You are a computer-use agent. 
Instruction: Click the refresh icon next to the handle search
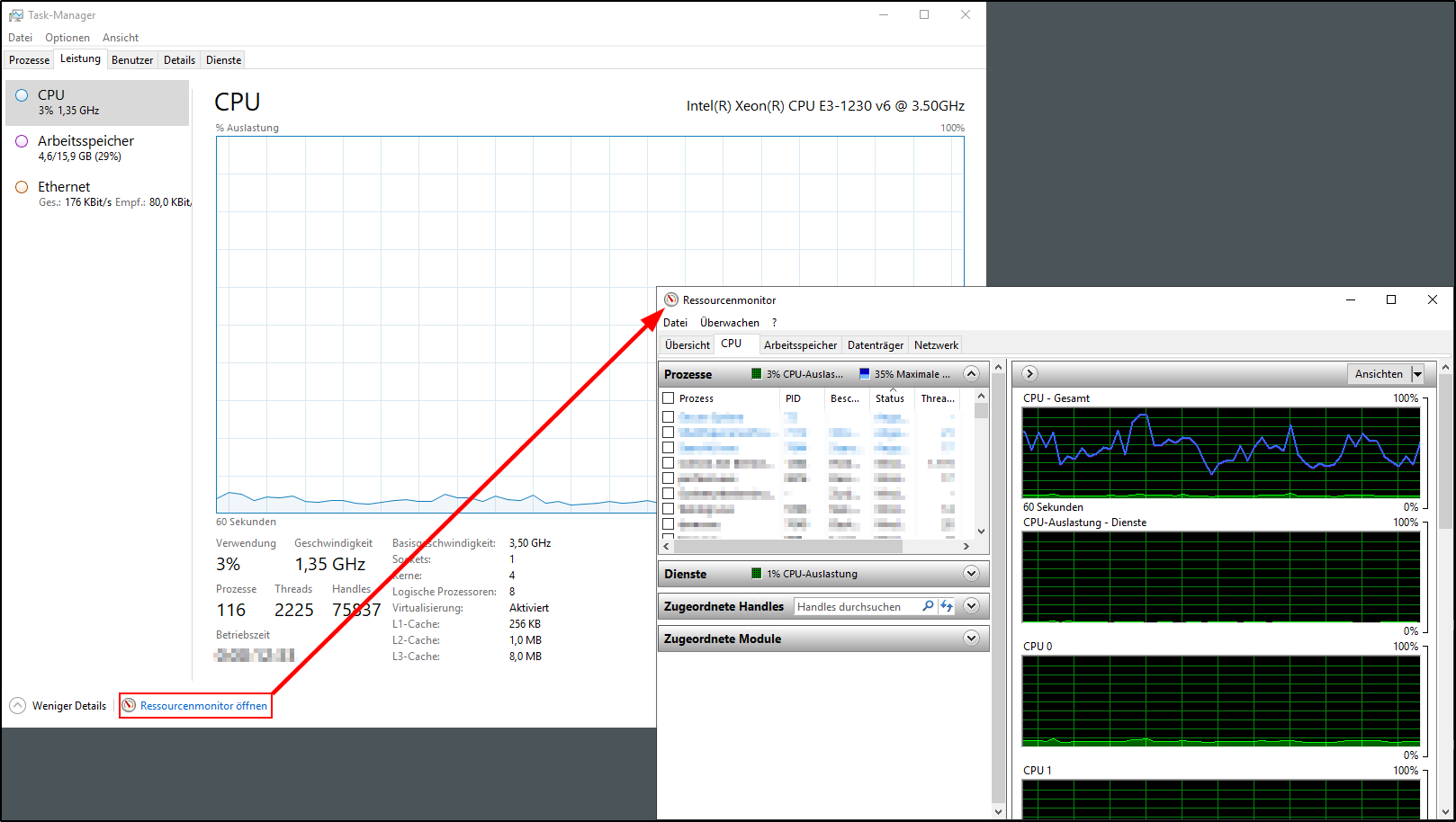(947, 606)
